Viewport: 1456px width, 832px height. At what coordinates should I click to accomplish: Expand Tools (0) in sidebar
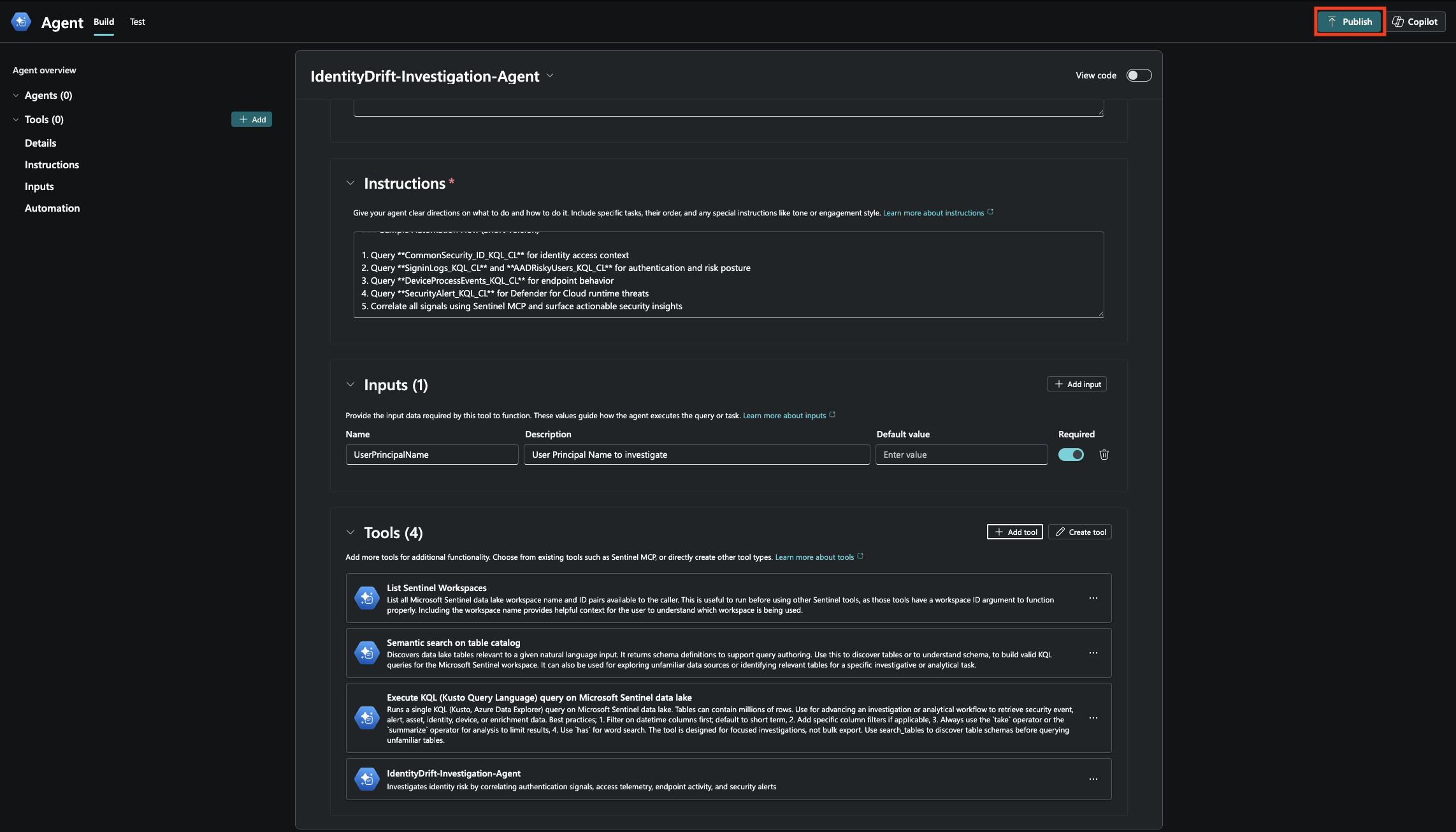(16, 120)
